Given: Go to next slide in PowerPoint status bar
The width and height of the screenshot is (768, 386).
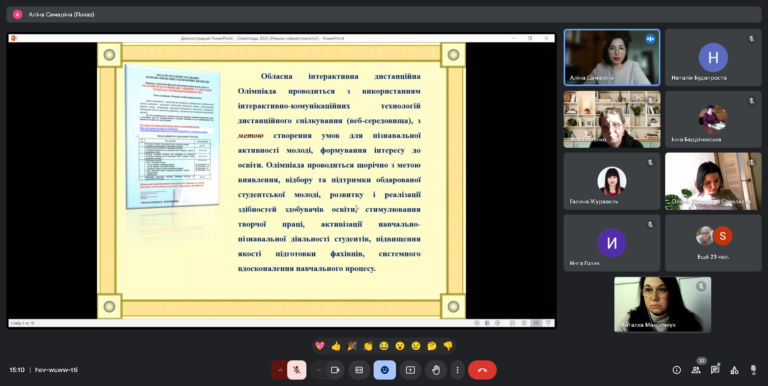Looking at the screenshot, I should pyautogui.click(x=498, y=323).
